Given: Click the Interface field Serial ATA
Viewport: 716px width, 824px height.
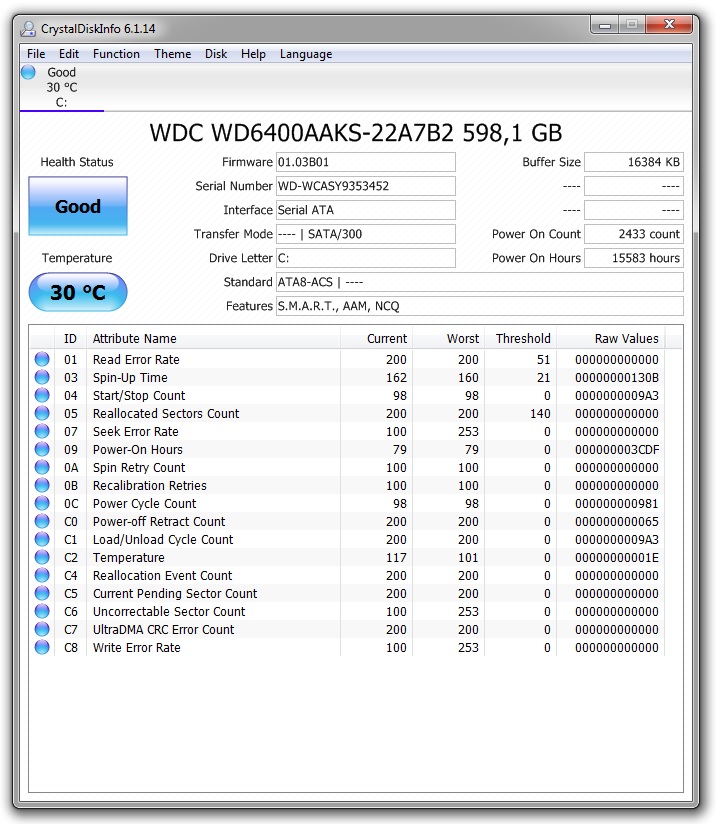Looking at the screenshot, I should (366, 210).
